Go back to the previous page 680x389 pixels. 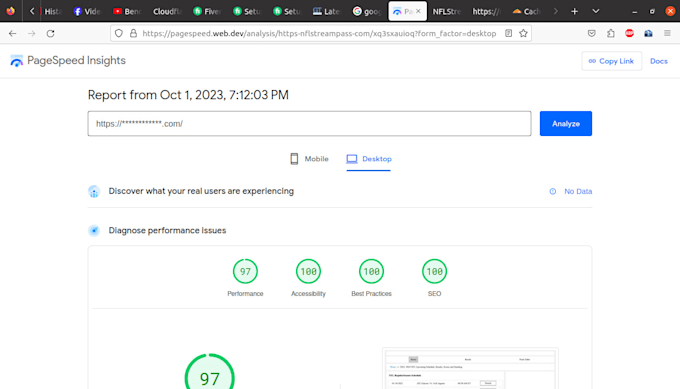13,33
